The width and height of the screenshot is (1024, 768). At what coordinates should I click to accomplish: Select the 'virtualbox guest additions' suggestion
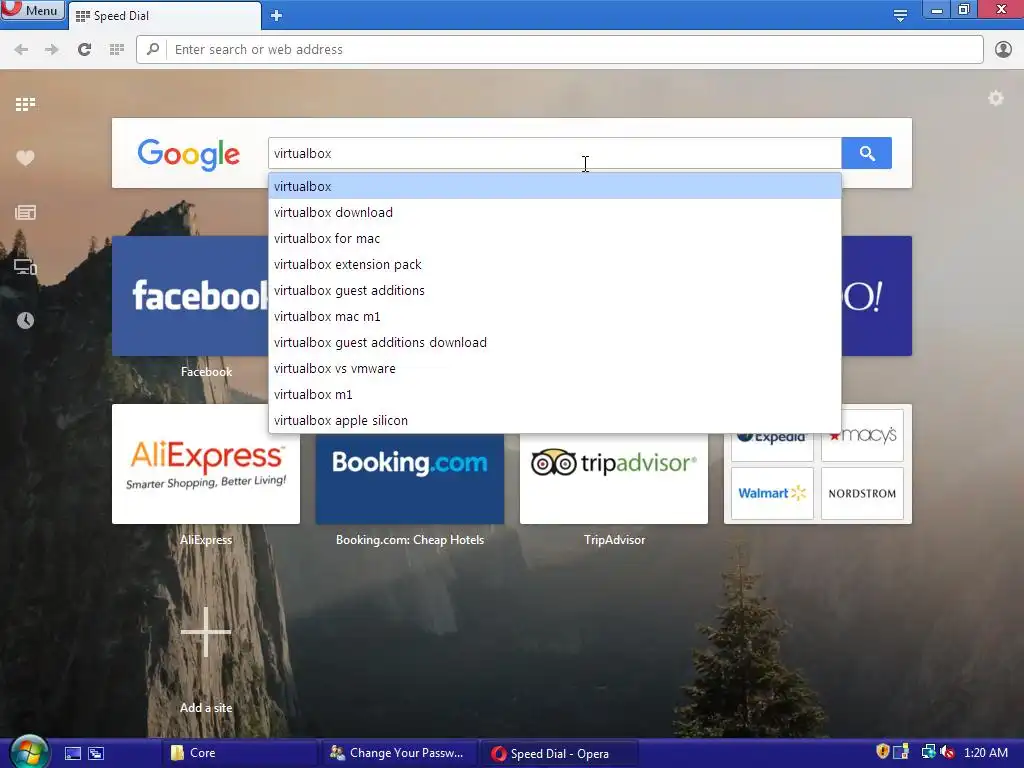[x=554, y=291]
